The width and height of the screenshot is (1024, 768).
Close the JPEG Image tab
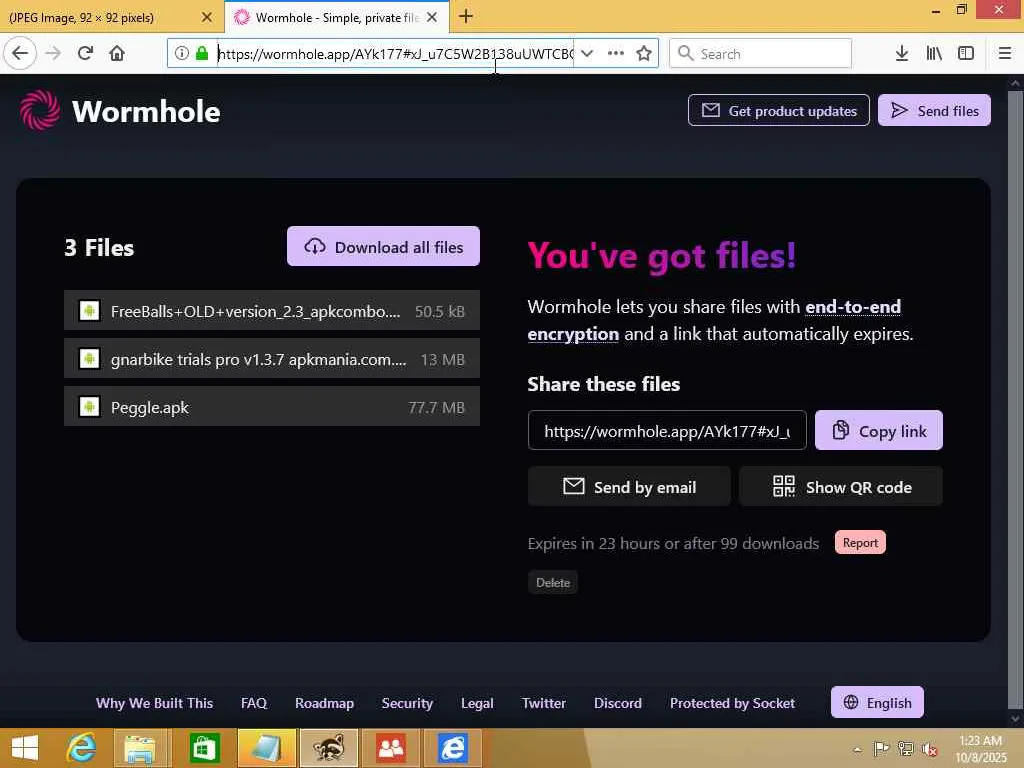pos(207,17)
